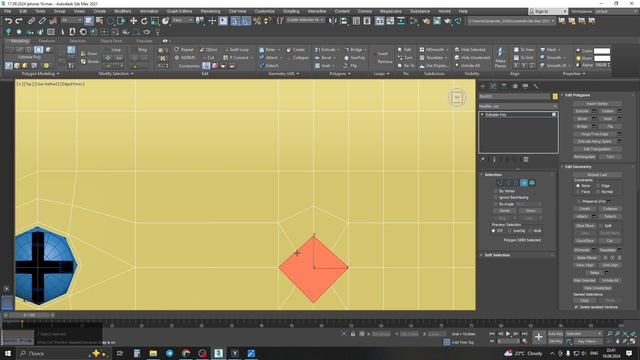
Task: Switch to the Modeling ribbon tab
Action: pyautogui.click(x=19, y=41)
